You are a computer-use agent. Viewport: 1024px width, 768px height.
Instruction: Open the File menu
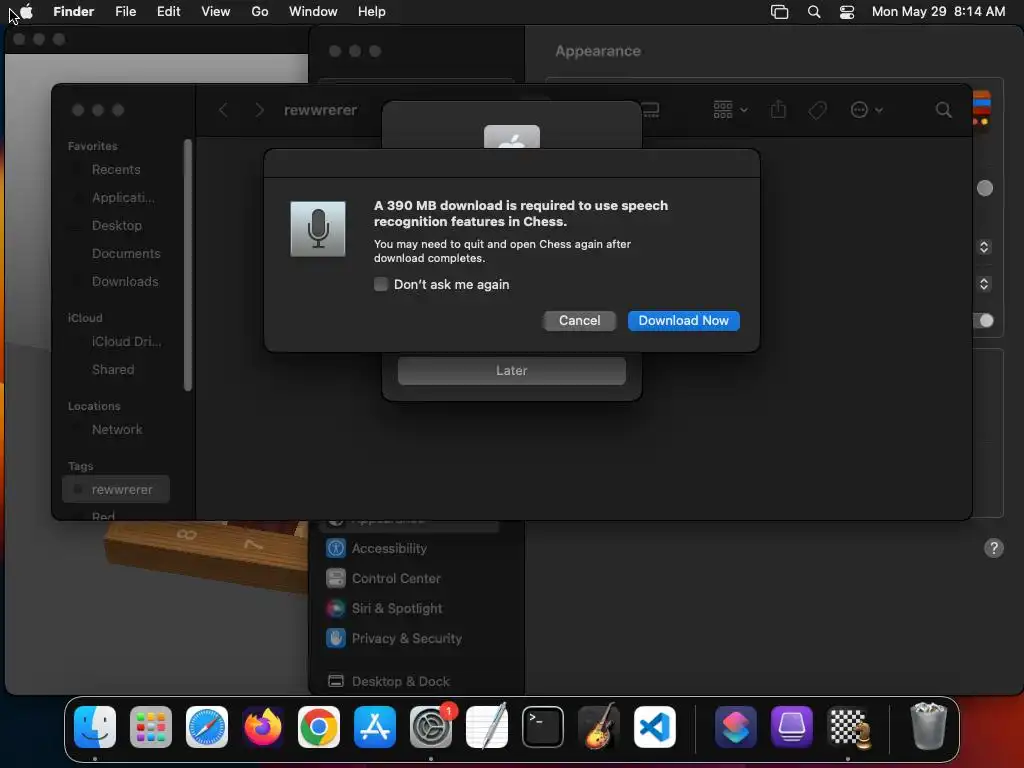point(125,11)
